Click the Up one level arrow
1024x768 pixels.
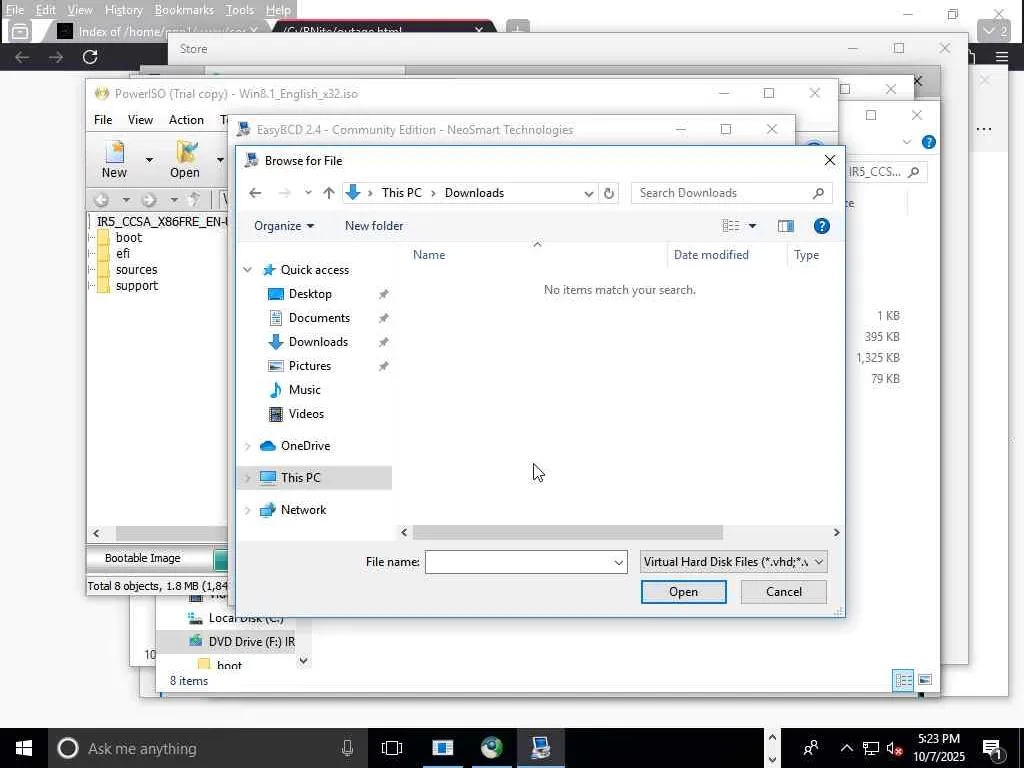(328, 193)
